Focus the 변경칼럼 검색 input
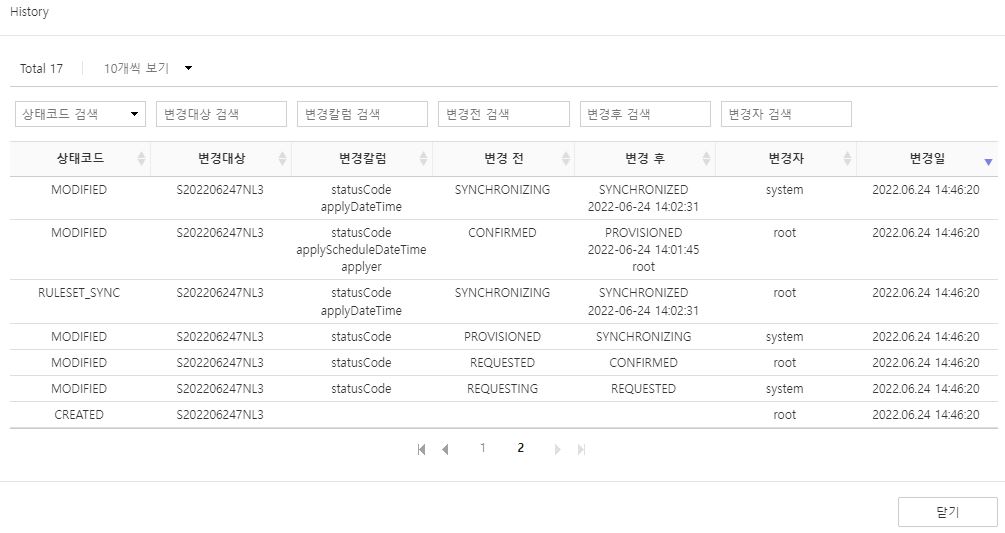The image size is (1005, 533). (x=362, y=114)
